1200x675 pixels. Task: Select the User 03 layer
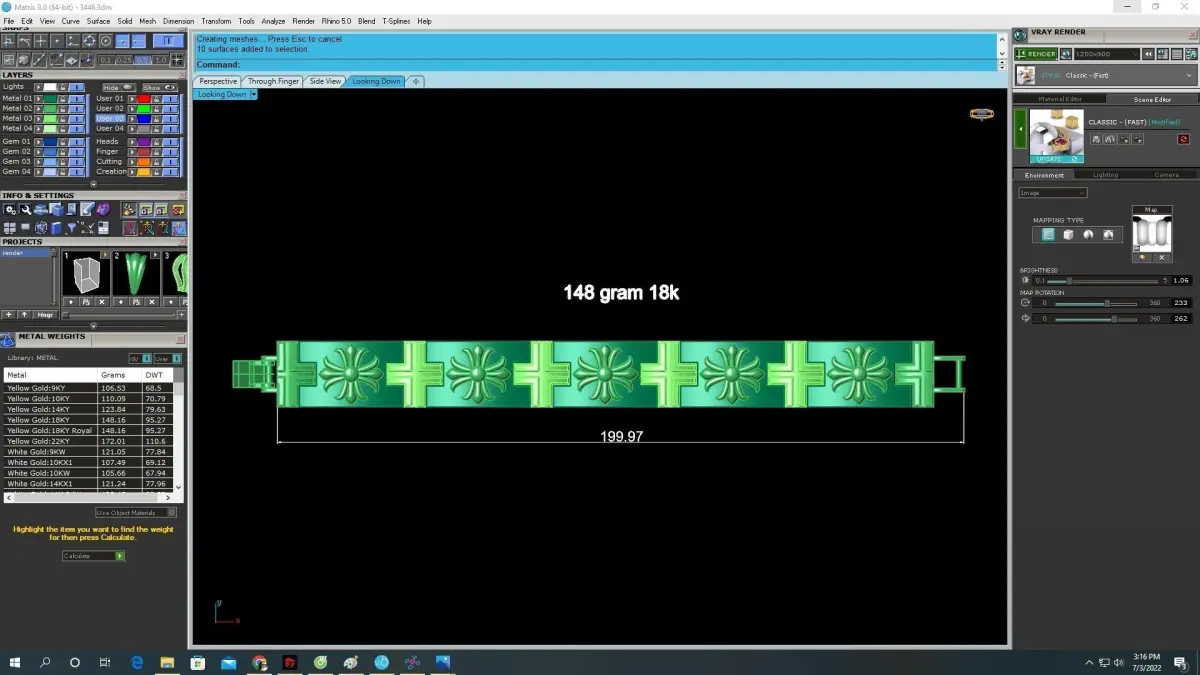110,118
